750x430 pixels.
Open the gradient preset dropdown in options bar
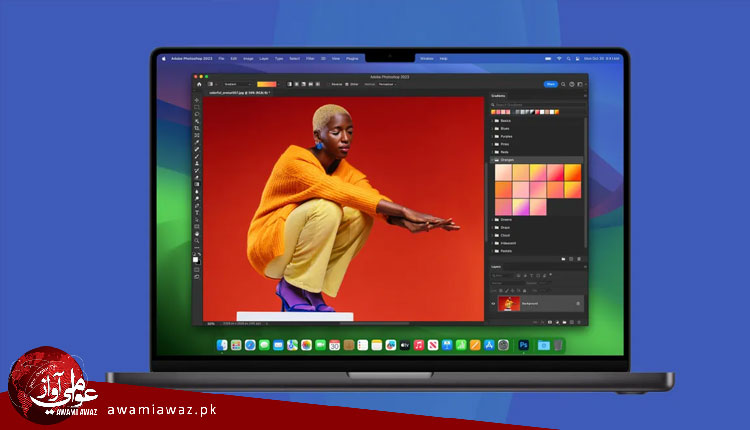266,84
